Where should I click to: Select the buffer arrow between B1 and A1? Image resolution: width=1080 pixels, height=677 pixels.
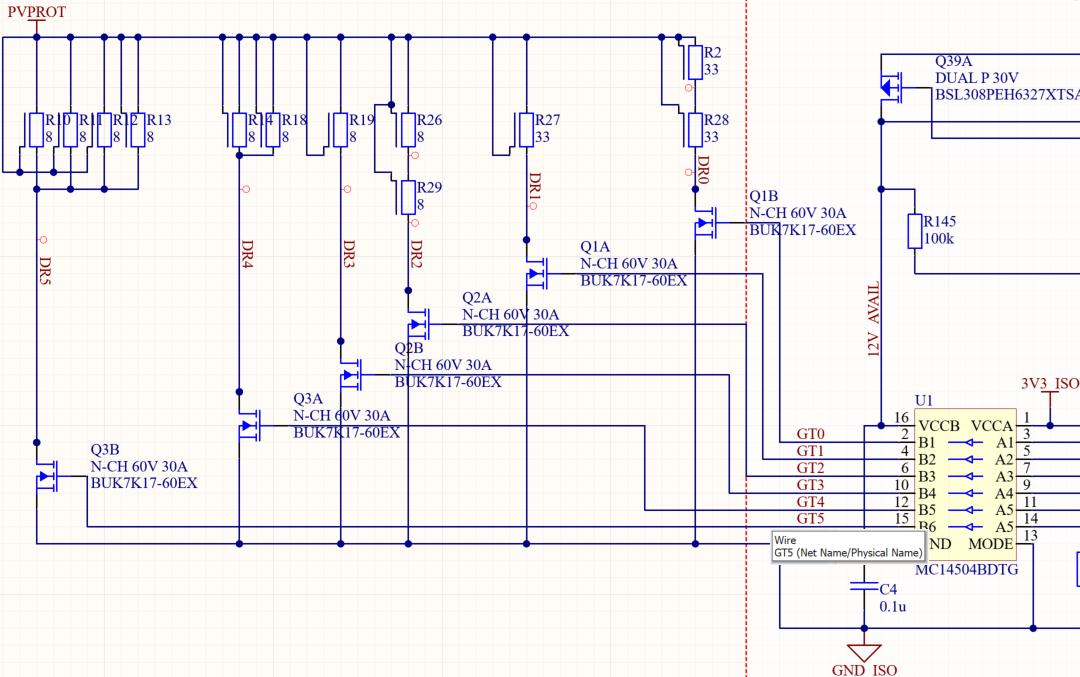[964, 443]
